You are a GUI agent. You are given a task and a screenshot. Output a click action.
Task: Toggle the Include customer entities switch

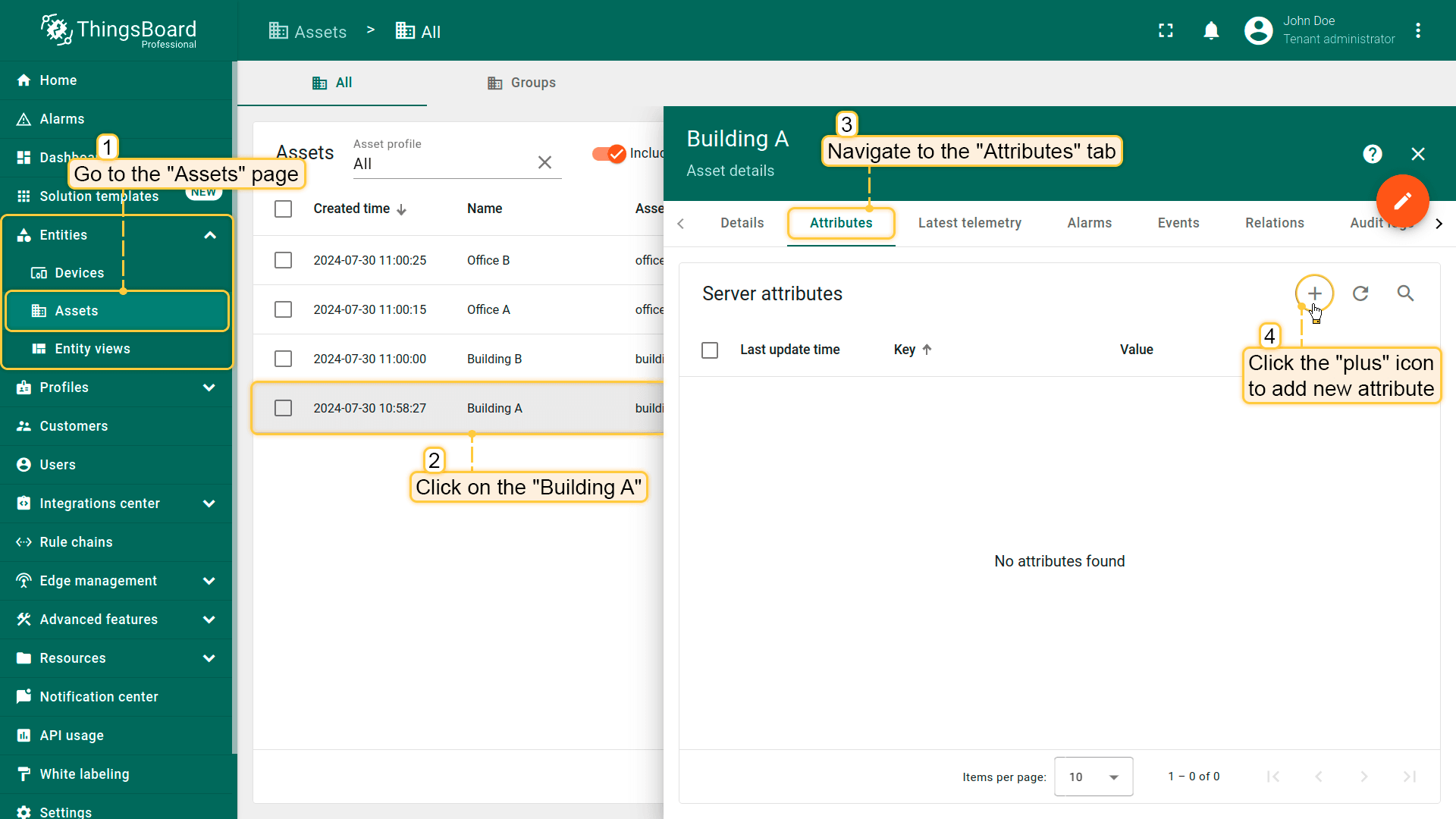pyautogui.click(x=609, y=153)
